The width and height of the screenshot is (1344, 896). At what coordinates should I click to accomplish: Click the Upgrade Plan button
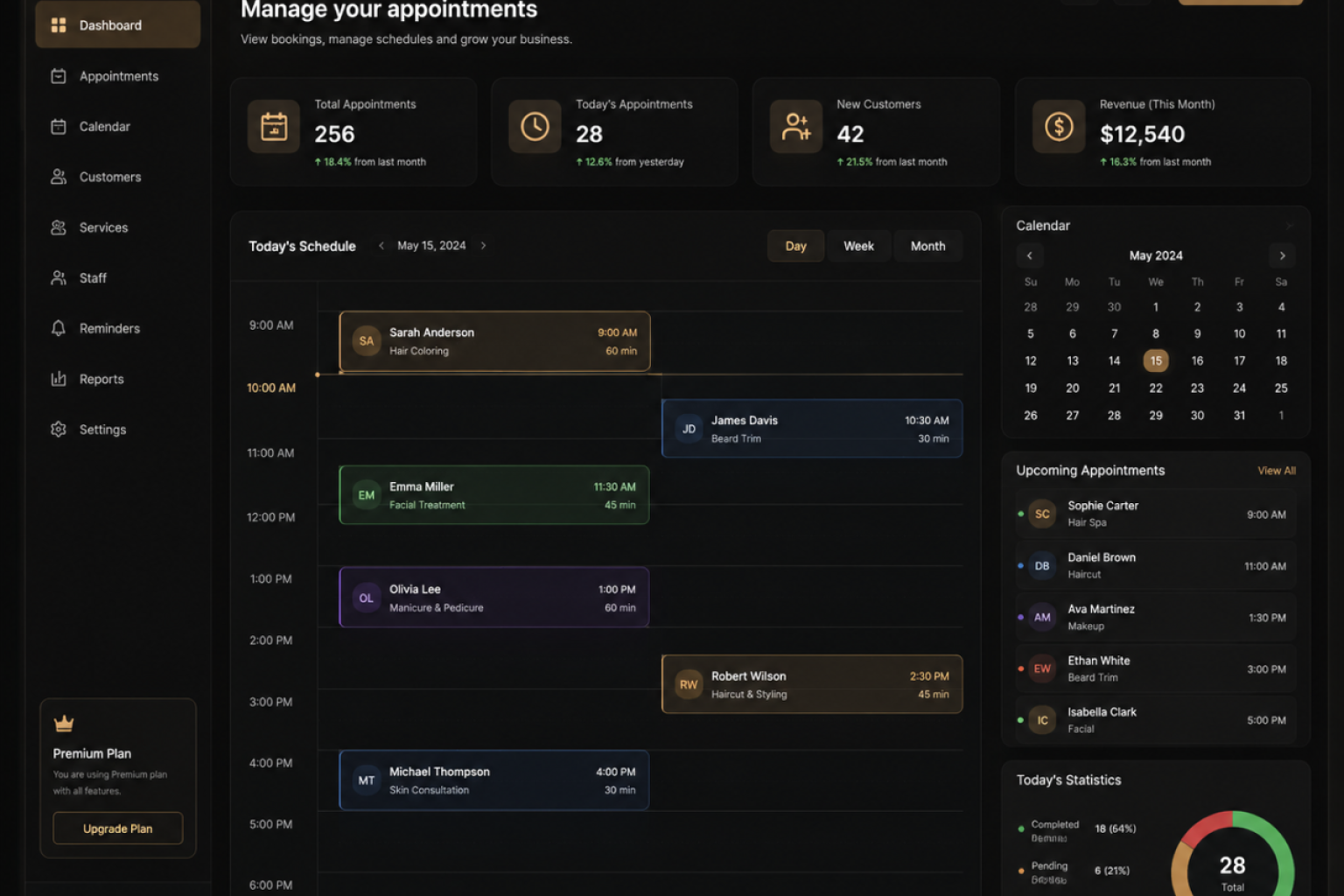pos(118,829)
